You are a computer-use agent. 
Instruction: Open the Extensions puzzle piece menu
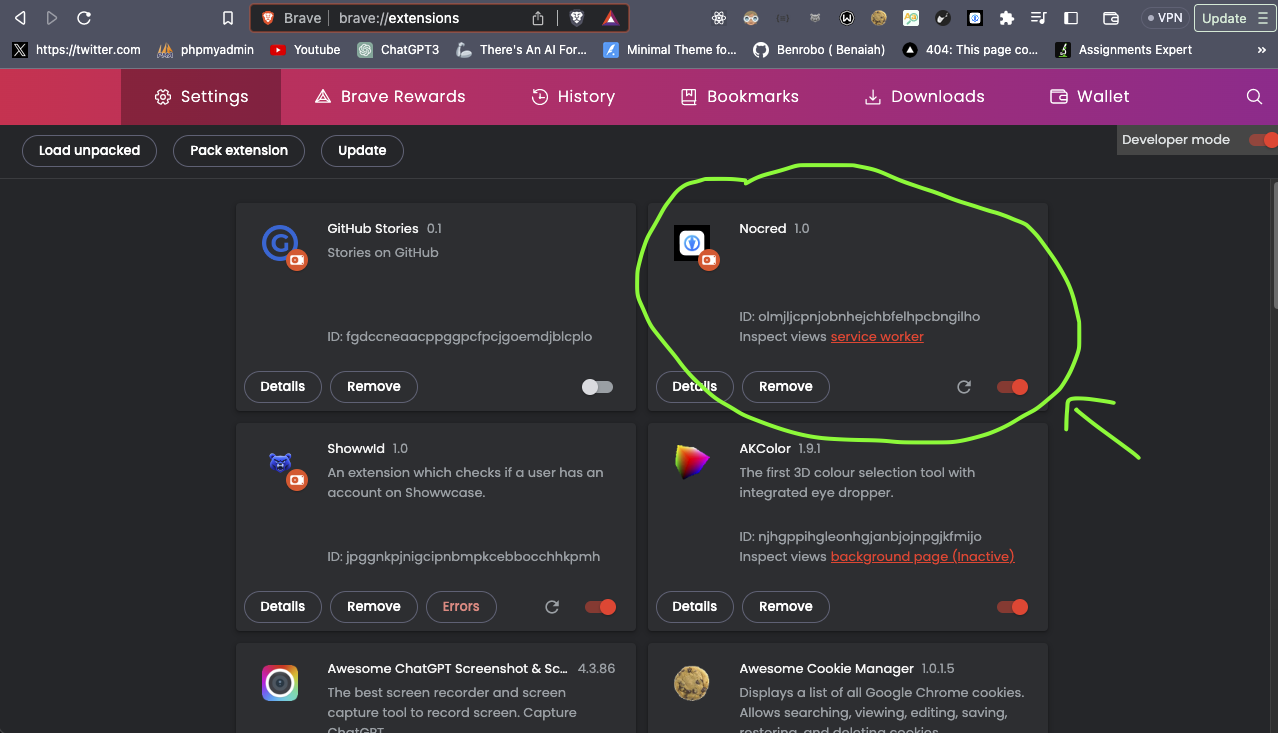pyautogui.click(x=1007, y=18)
